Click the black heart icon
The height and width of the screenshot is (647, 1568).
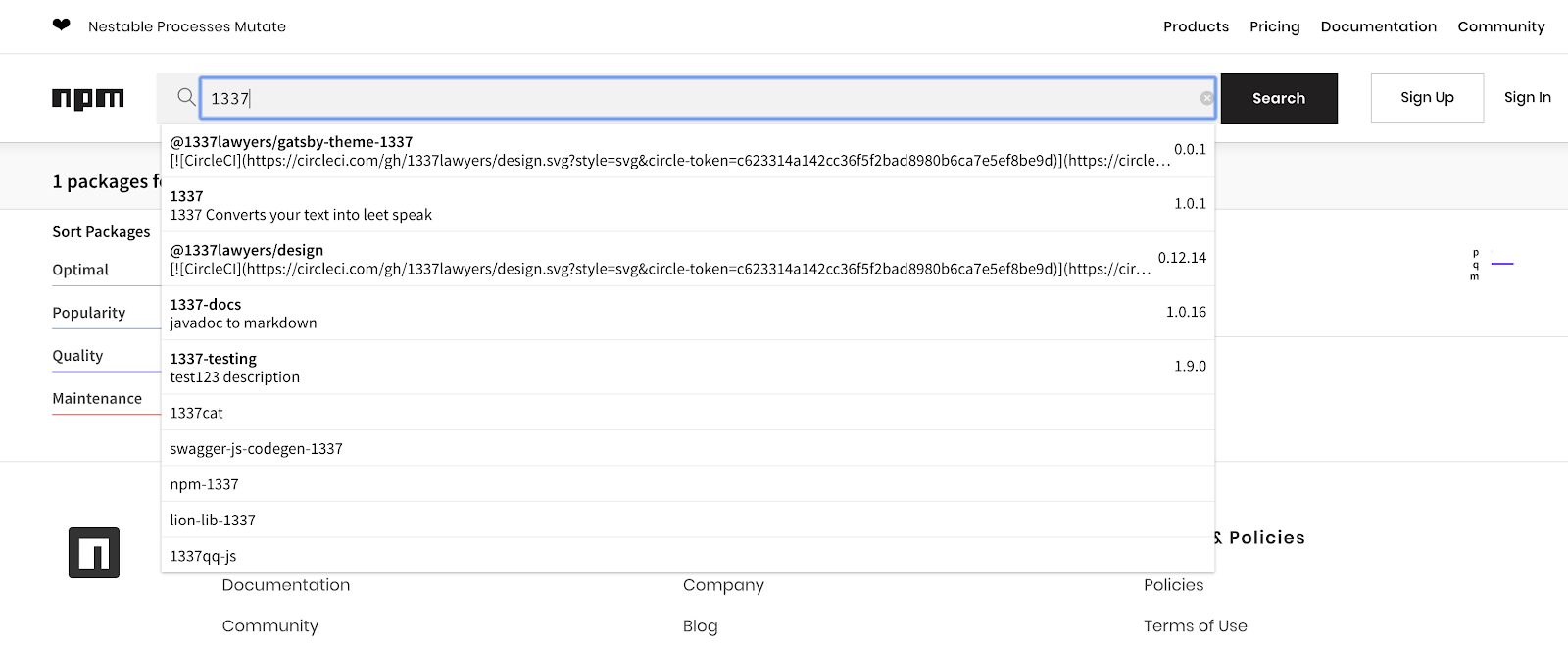coord(62,25)
